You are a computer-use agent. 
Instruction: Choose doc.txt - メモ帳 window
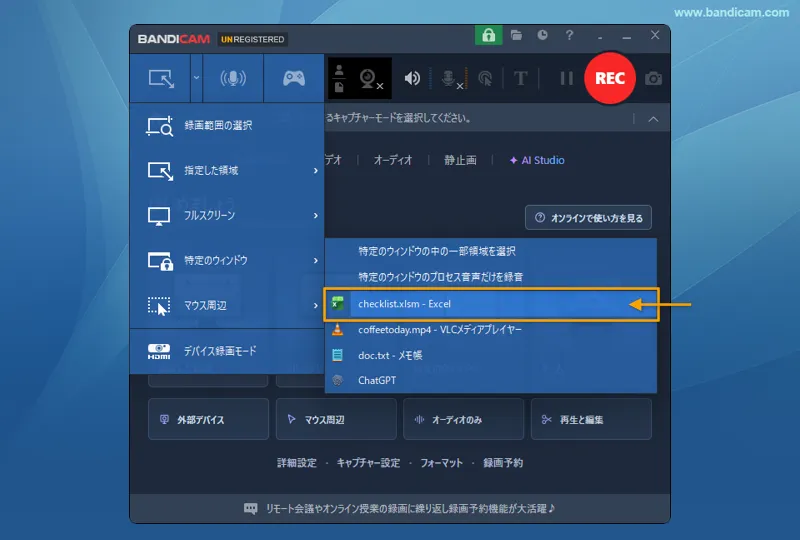[x=491, y=355]
